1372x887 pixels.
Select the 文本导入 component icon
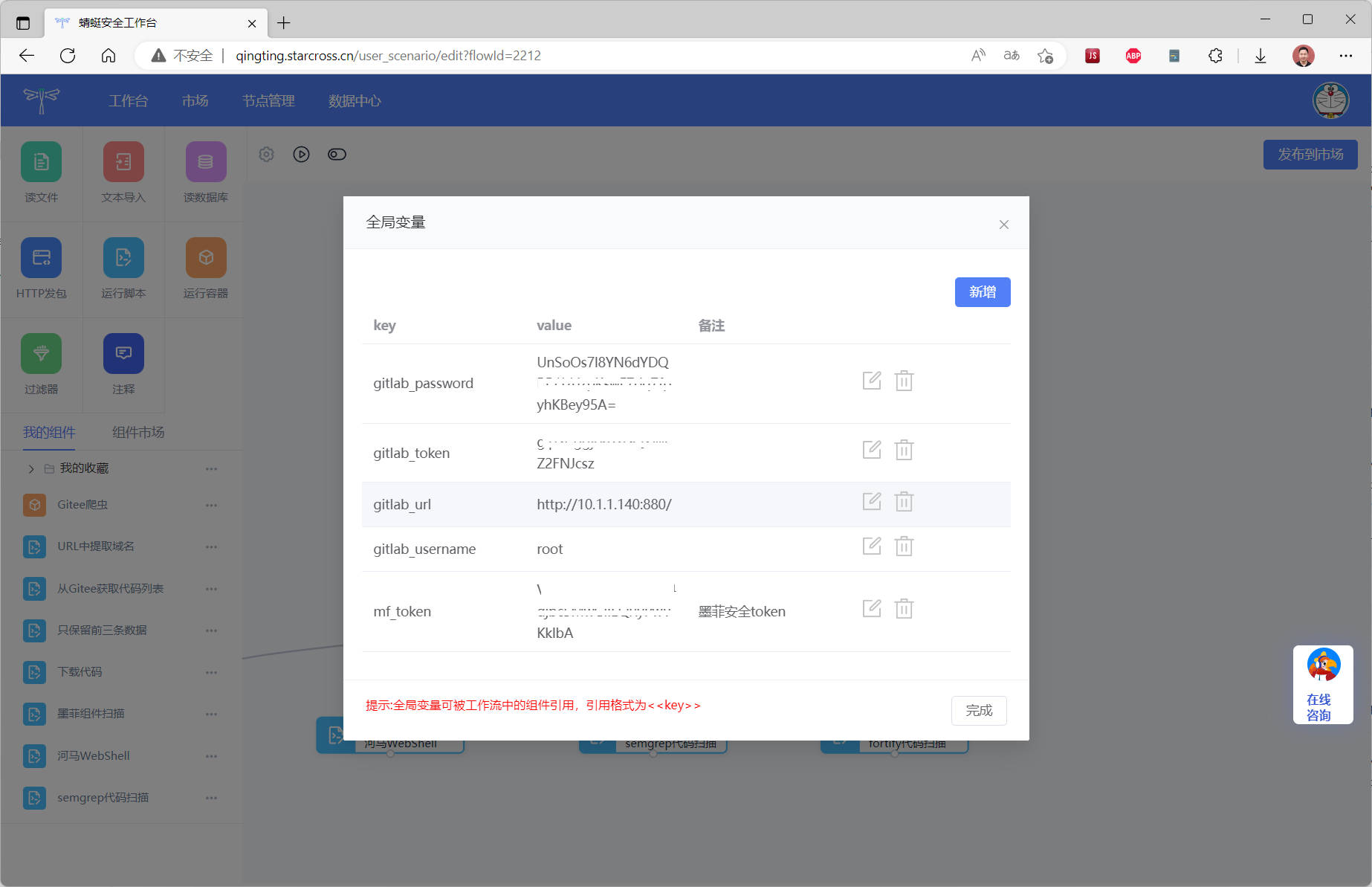[x=123, y=161]
